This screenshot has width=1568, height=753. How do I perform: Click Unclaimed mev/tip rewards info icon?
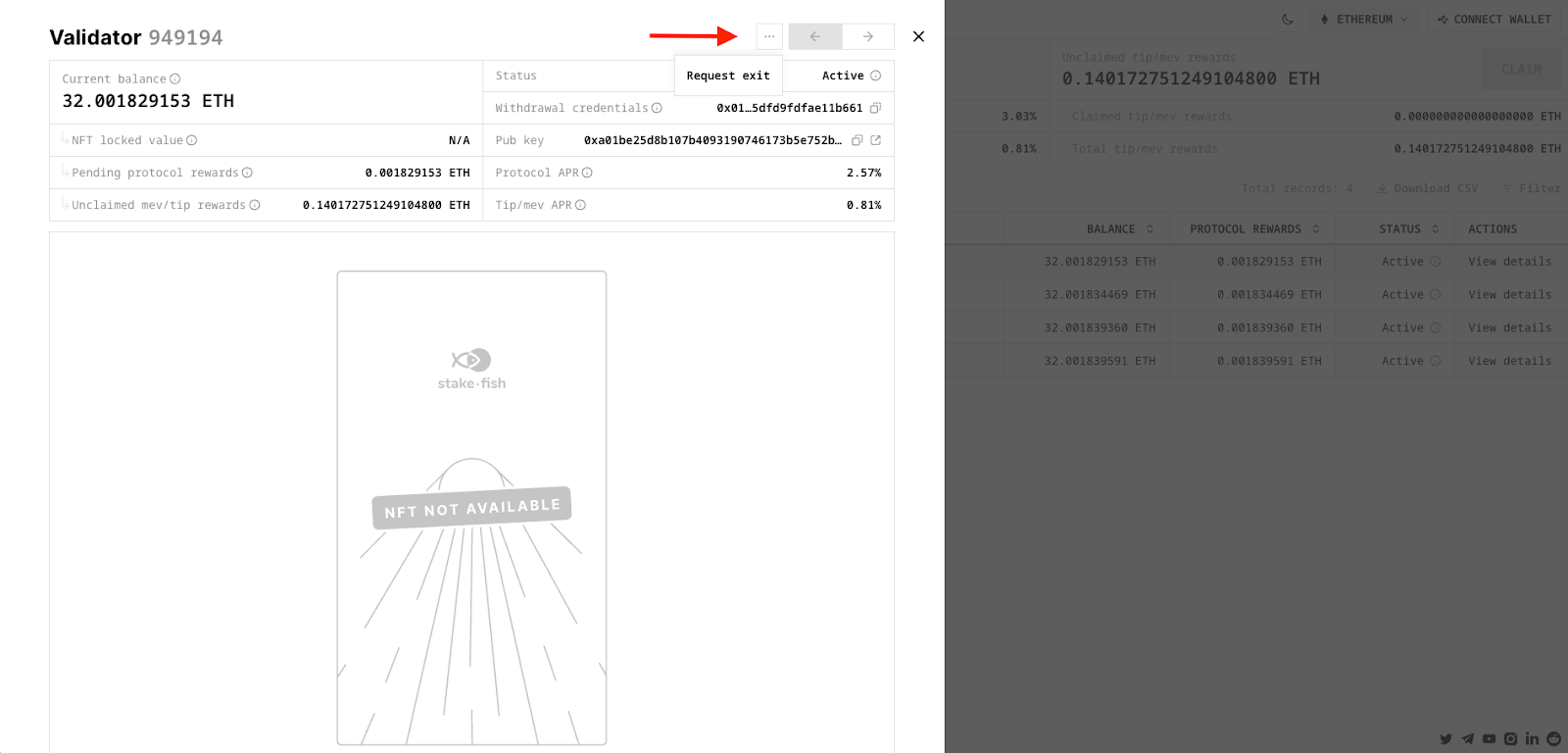[255, 205]
